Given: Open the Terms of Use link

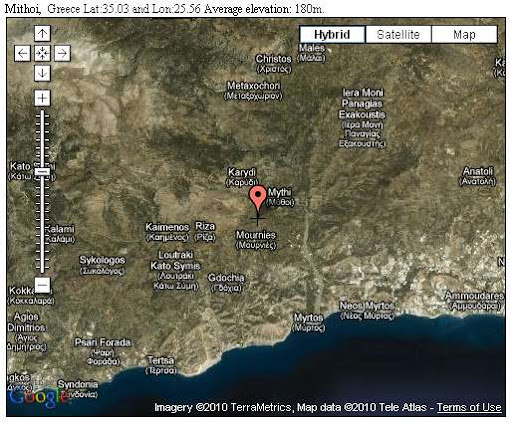Looking at the screenshot, I should [x=469, y=407].
